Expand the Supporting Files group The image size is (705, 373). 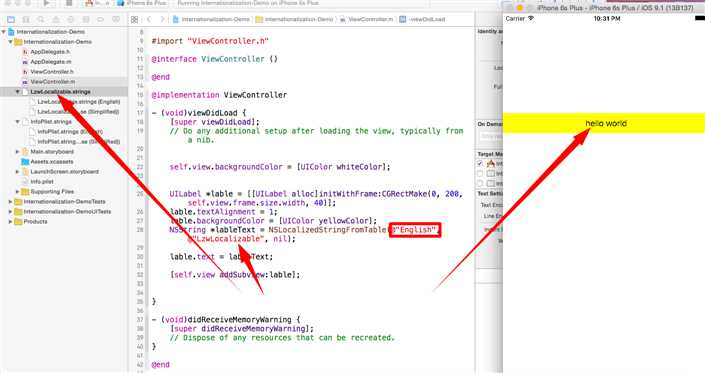tap(18, 191)
